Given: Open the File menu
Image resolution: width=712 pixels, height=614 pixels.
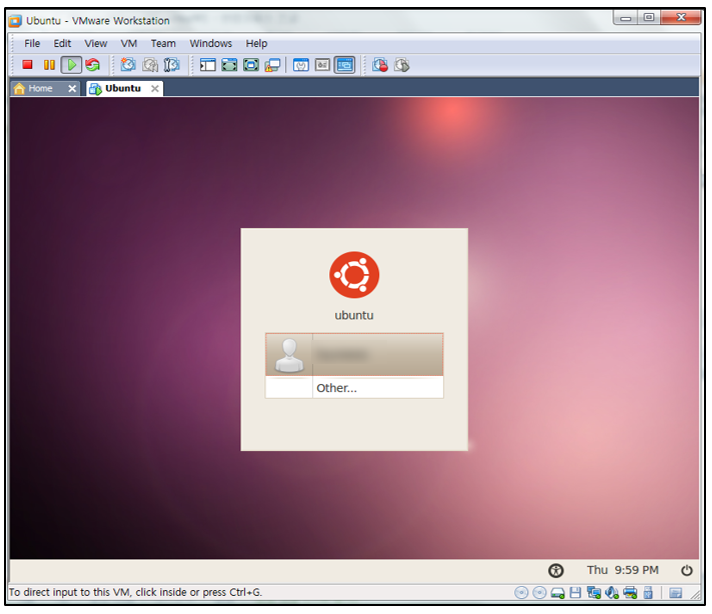Looking at the screenshot, I should coord(32,44).
